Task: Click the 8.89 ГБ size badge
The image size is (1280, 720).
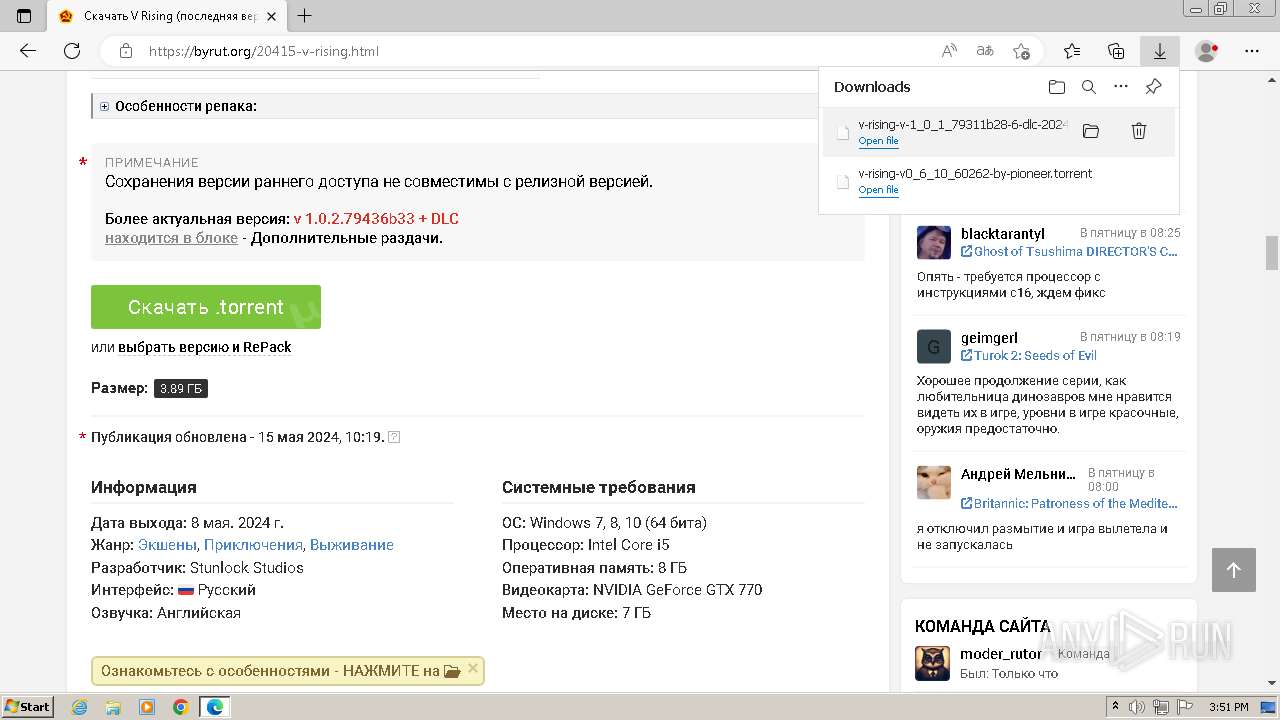Action: (x=181, y=388)
